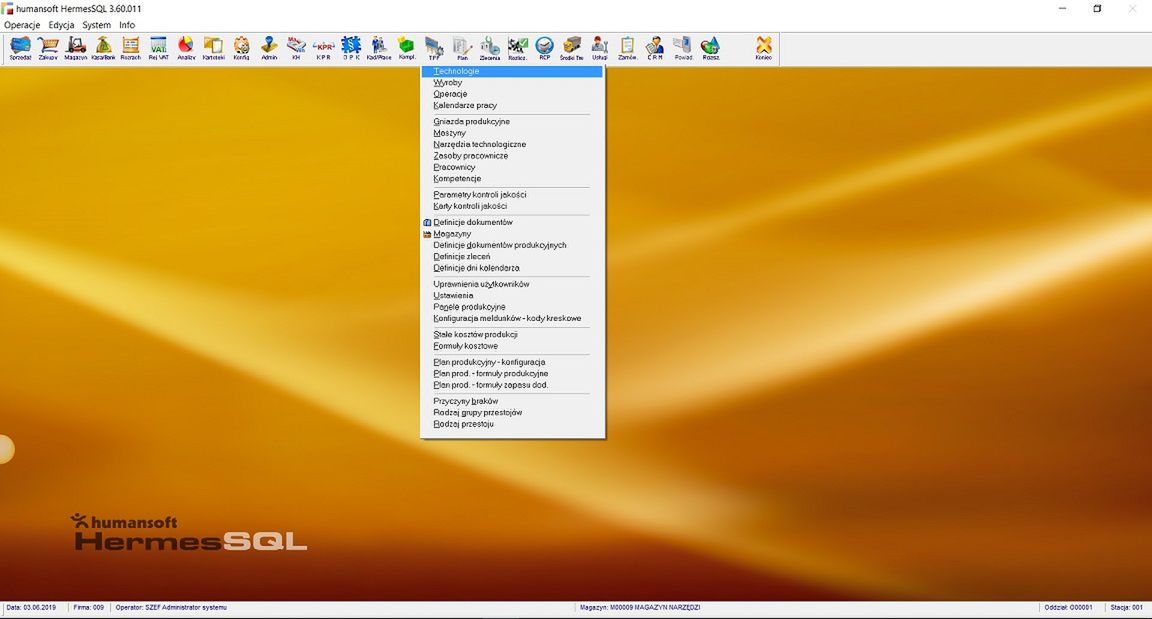Screen dimensions: 1152x619
Task: Select Zasoby pracownicze entry
Action: (512, 156)
